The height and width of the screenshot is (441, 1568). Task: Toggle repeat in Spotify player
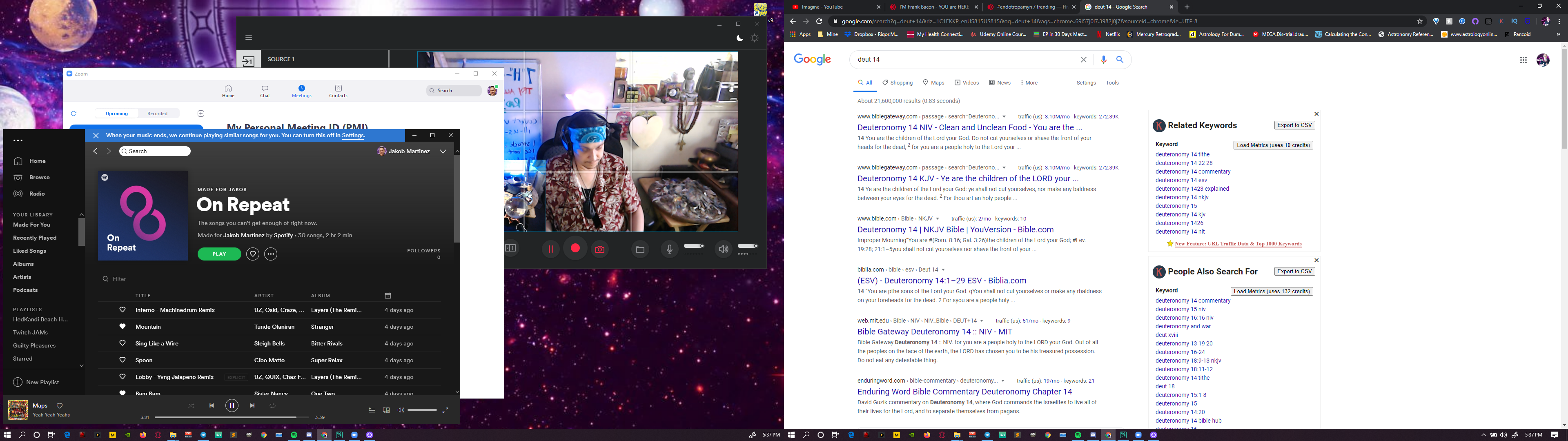273,405
